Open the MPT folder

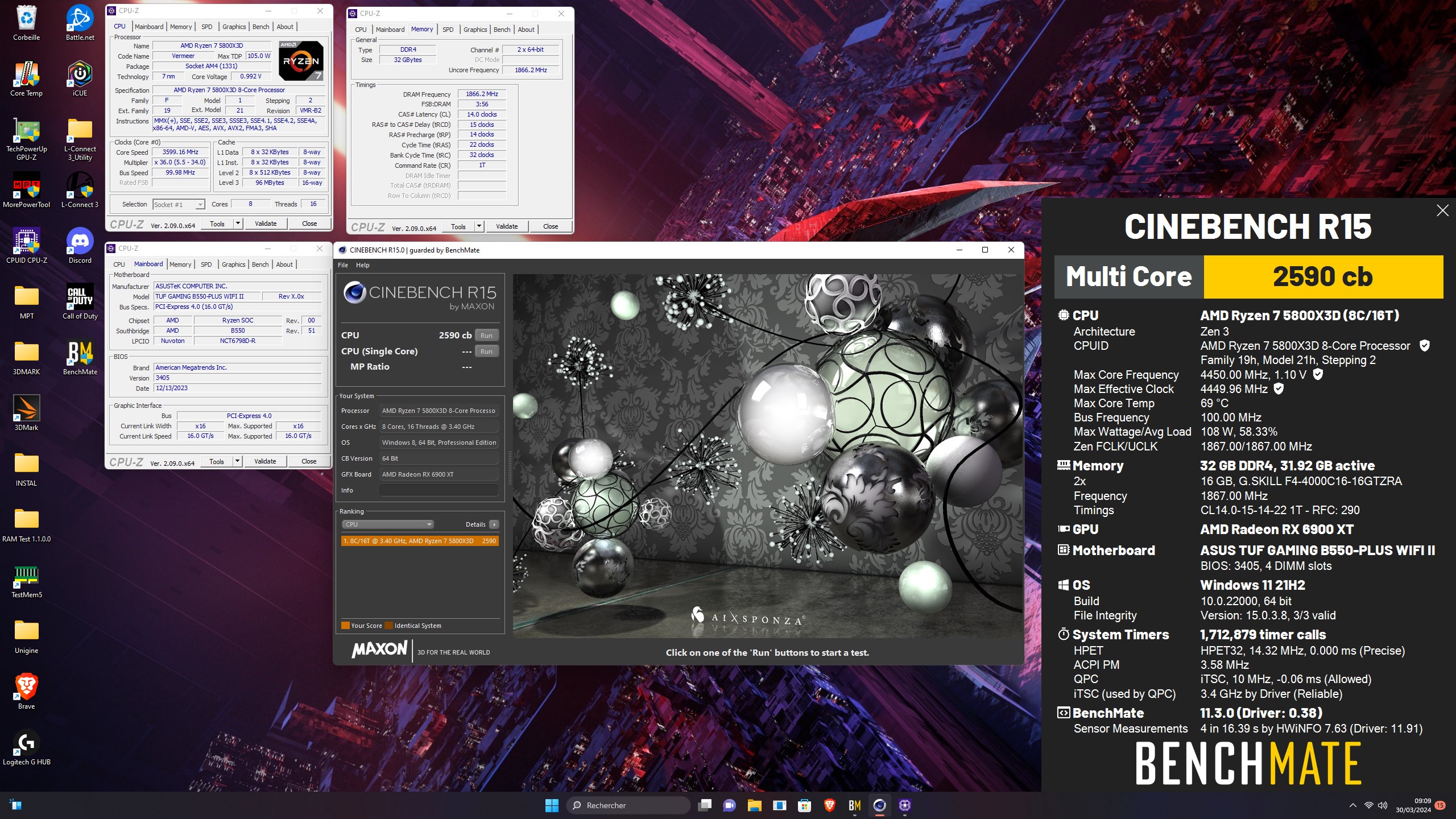point(26,301)
